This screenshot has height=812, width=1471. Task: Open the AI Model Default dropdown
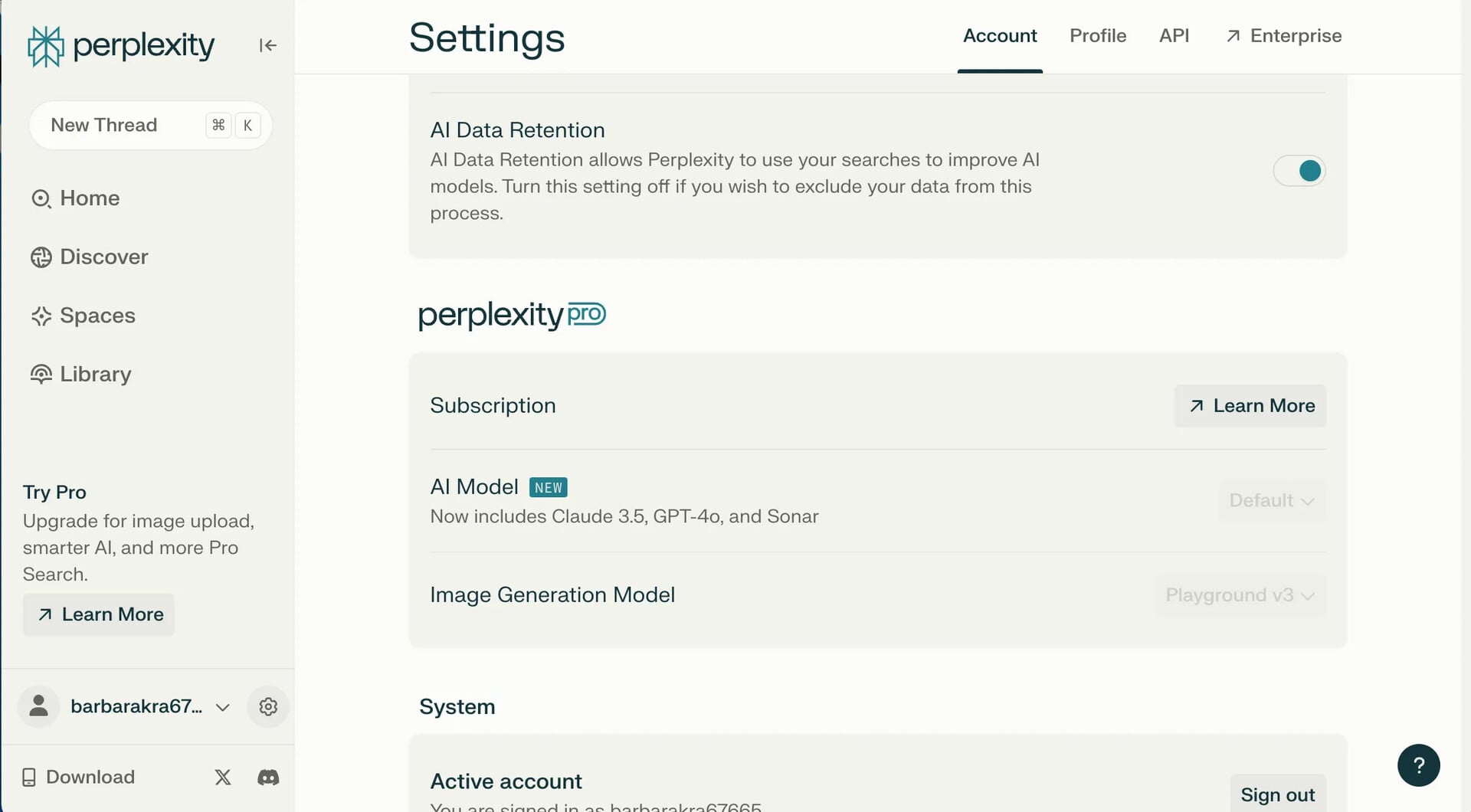tap(1272, 500)
